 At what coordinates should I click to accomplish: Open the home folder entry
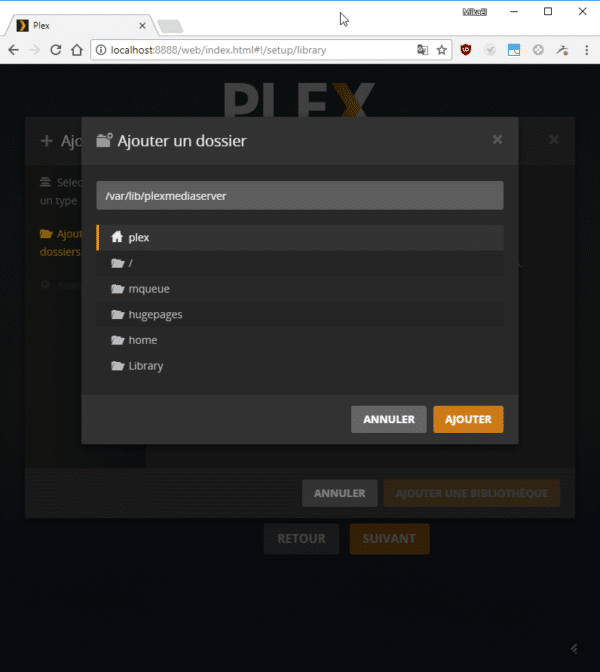point(300,340)
